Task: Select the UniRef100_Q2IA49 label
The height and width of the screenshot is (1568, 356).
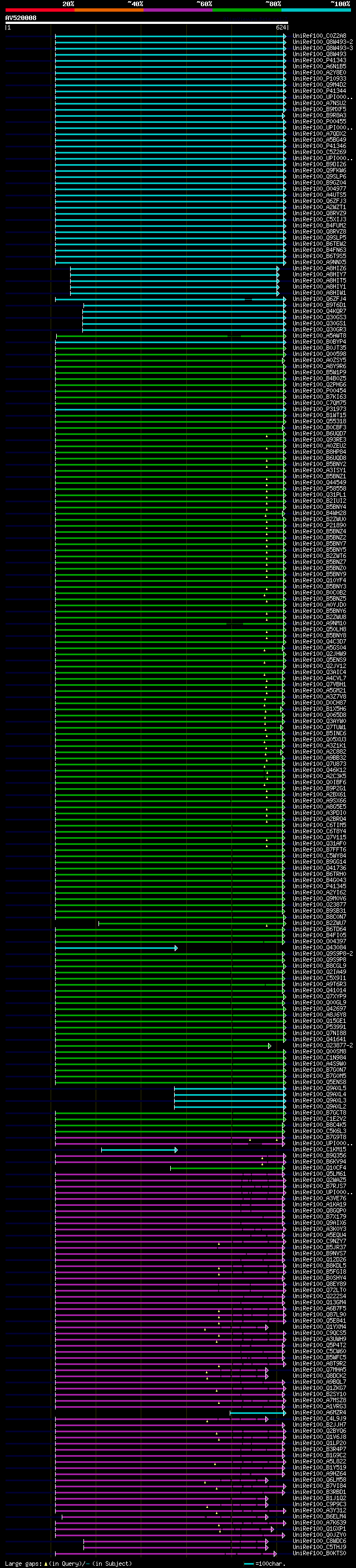Action: [x=319, y=972]
